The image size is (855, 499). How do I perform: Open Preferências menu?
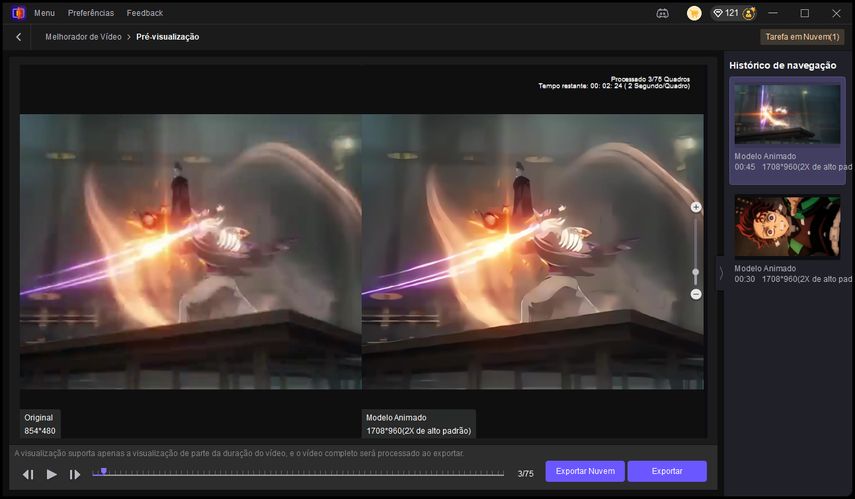coord(91,13)
